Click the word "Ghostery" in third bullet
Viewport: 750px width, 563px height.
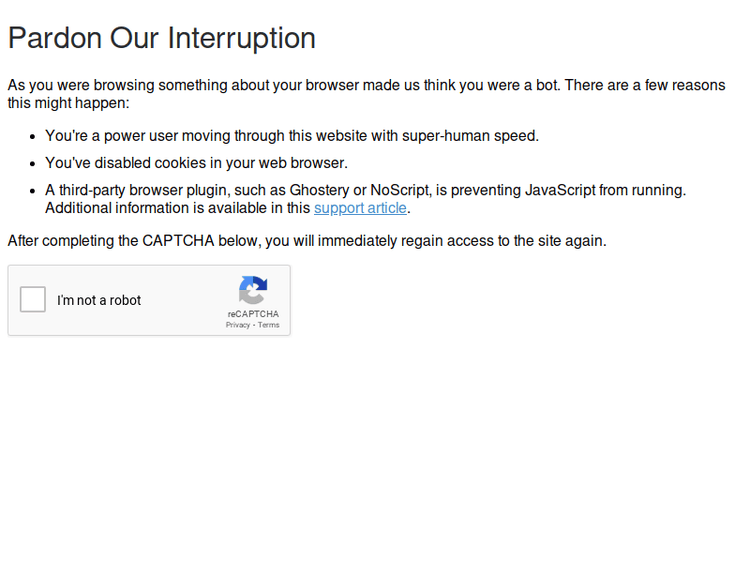[319, 190]
